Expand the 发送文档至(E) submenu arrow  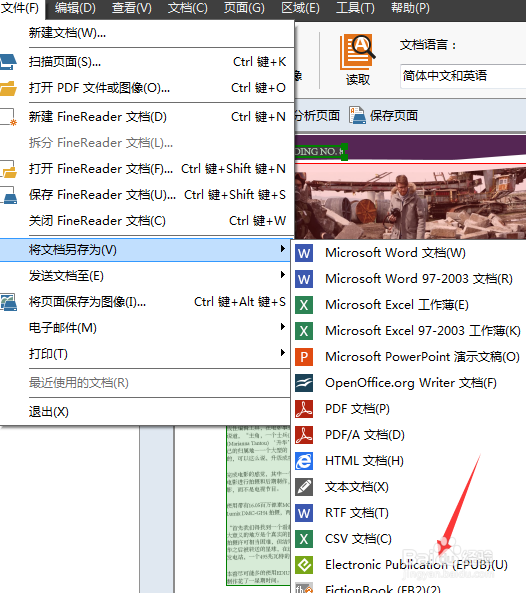coord(282,275)
